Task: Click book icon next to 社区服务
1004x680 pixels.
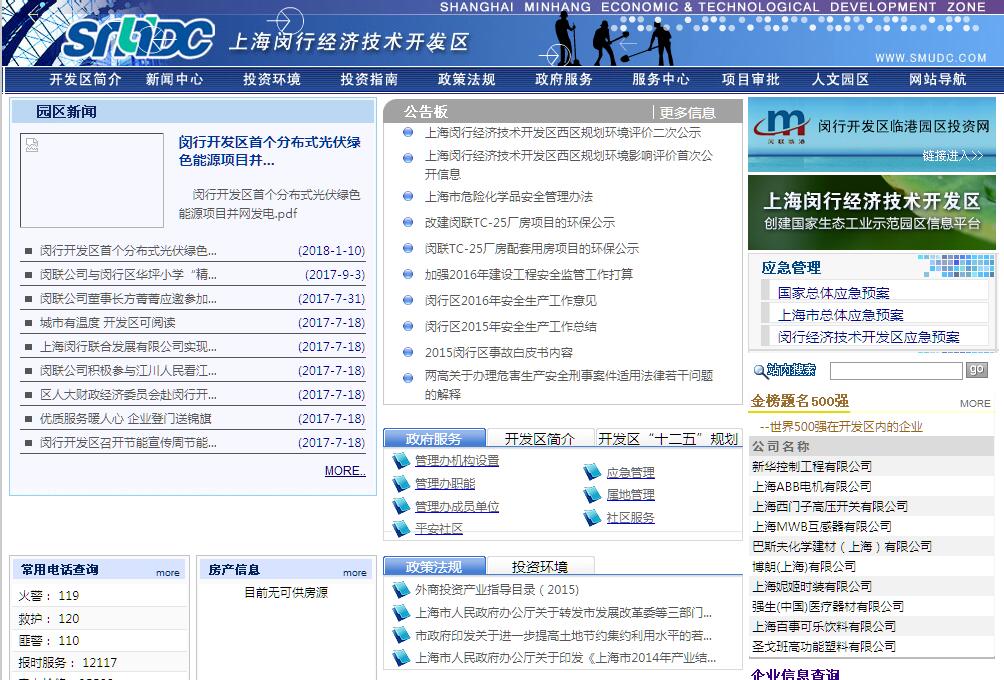Action: pos(593,517)
